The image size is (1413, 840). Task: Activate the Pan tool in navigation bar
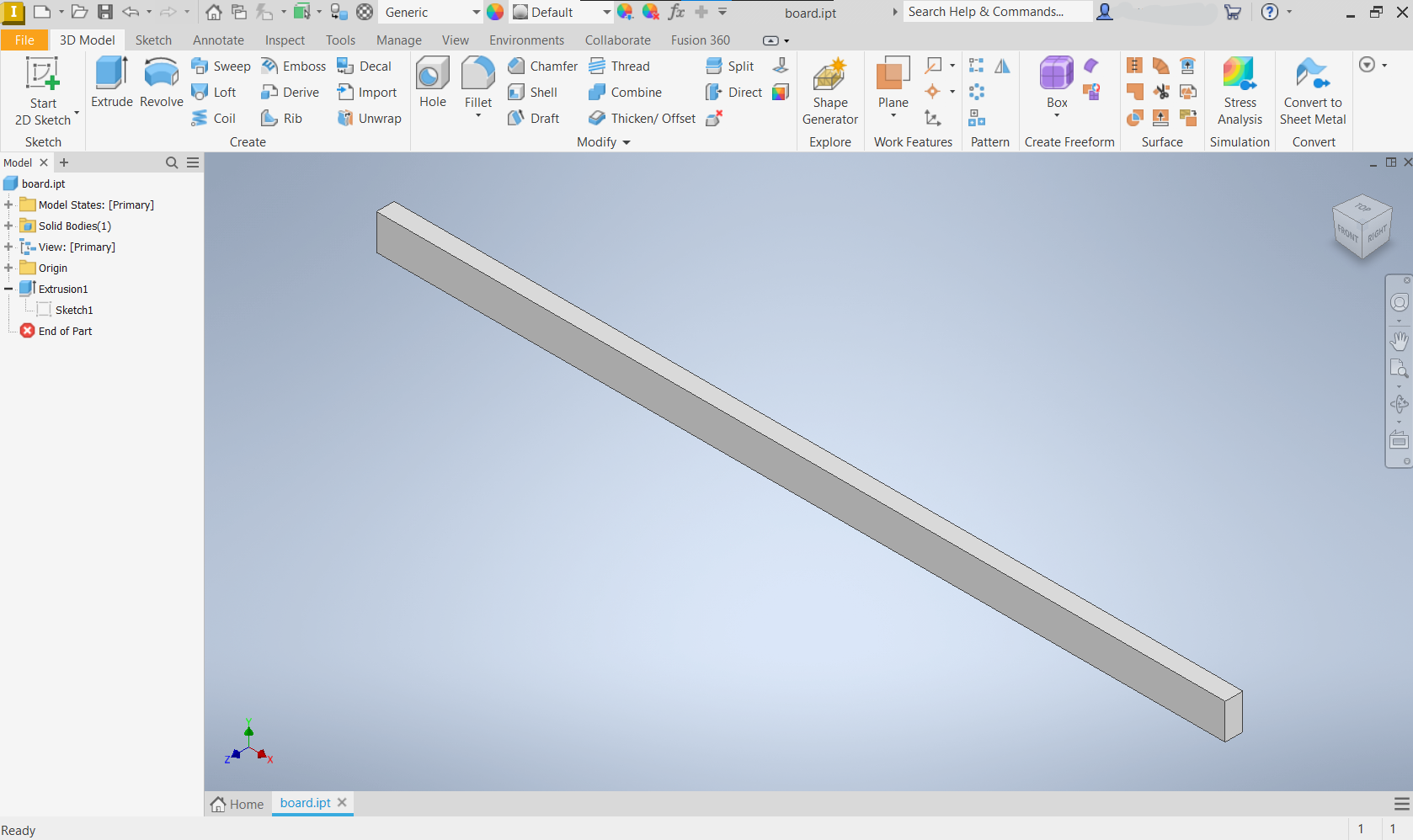(1399, 341)
